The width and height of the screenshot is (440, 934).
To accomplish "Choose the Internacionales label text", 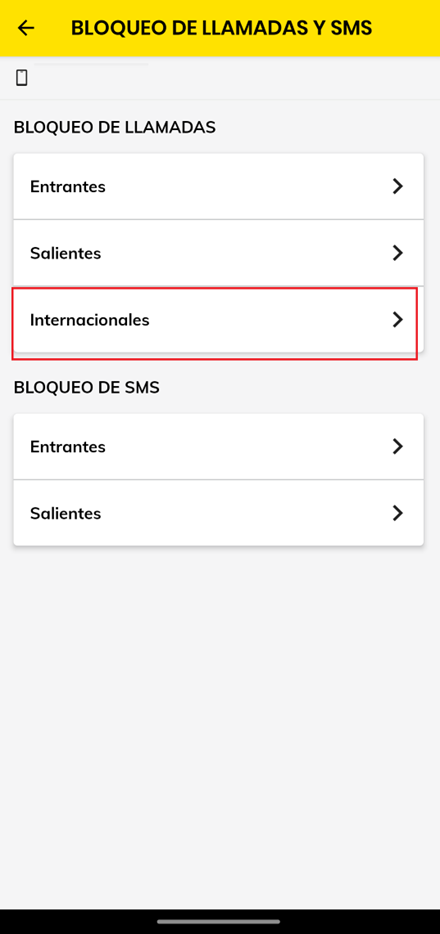I will 90,320.
